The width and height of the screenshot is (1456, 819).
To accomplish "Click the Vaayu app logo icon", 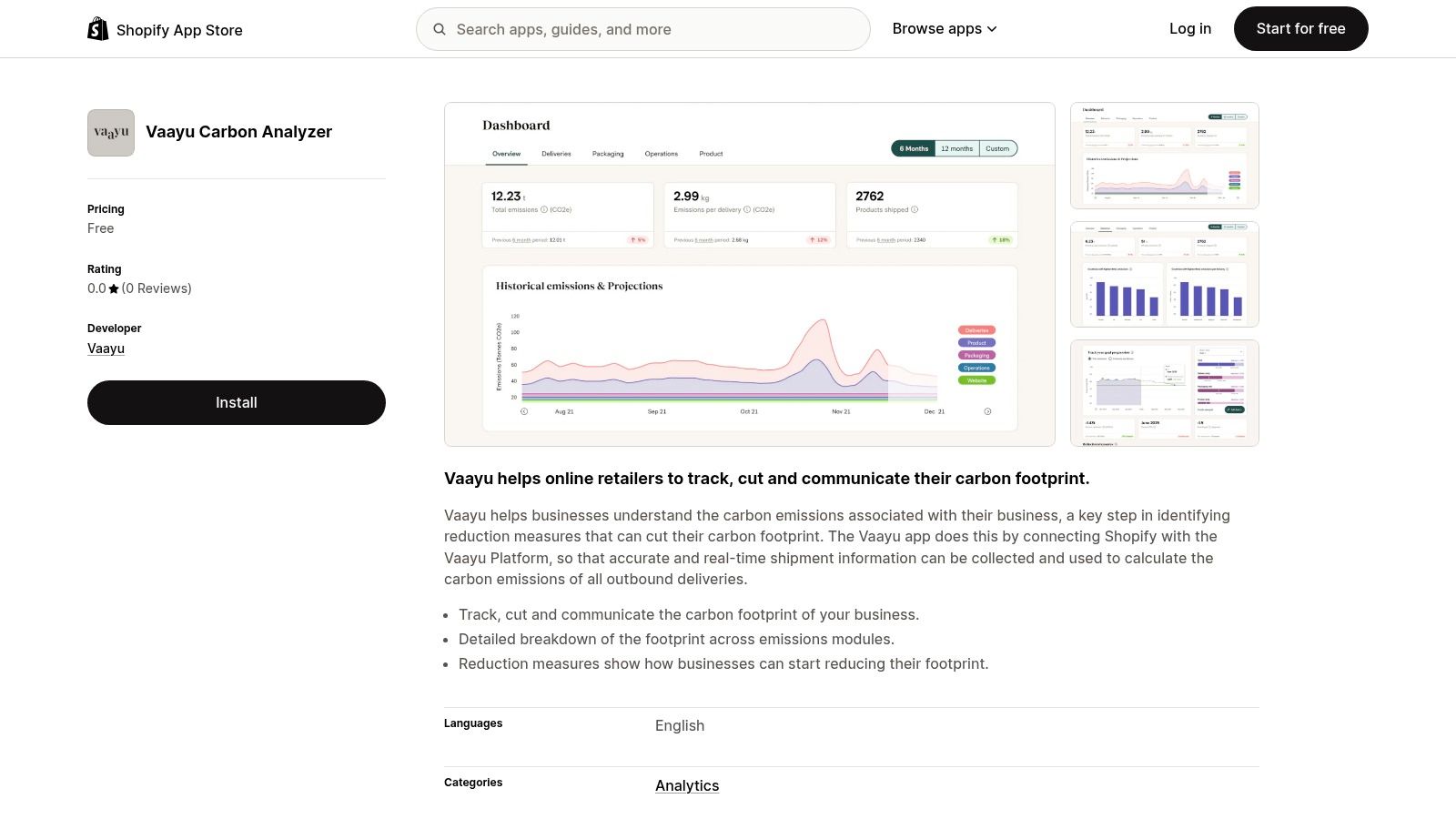I will (x=110, y=132).
